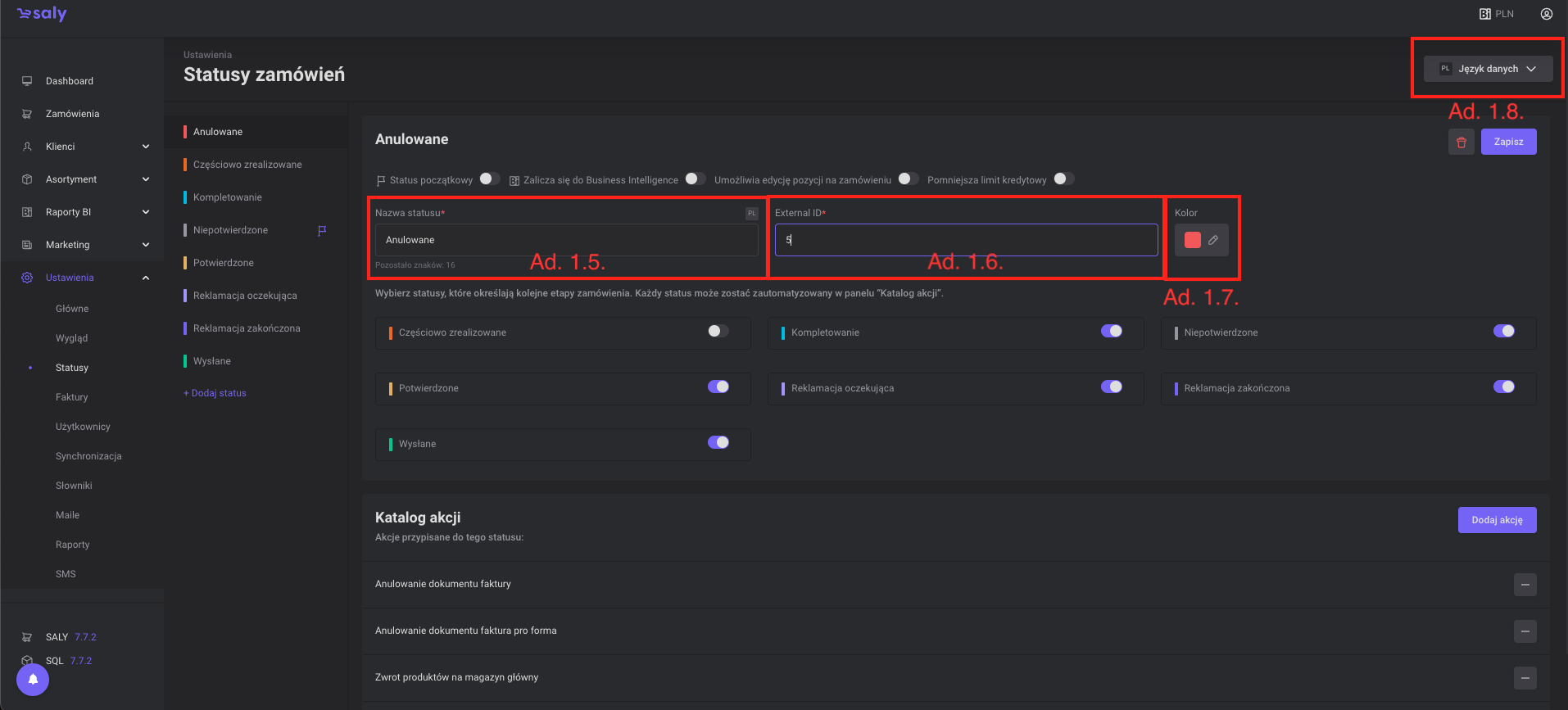Open the user profile icon

click(1546, 14)
